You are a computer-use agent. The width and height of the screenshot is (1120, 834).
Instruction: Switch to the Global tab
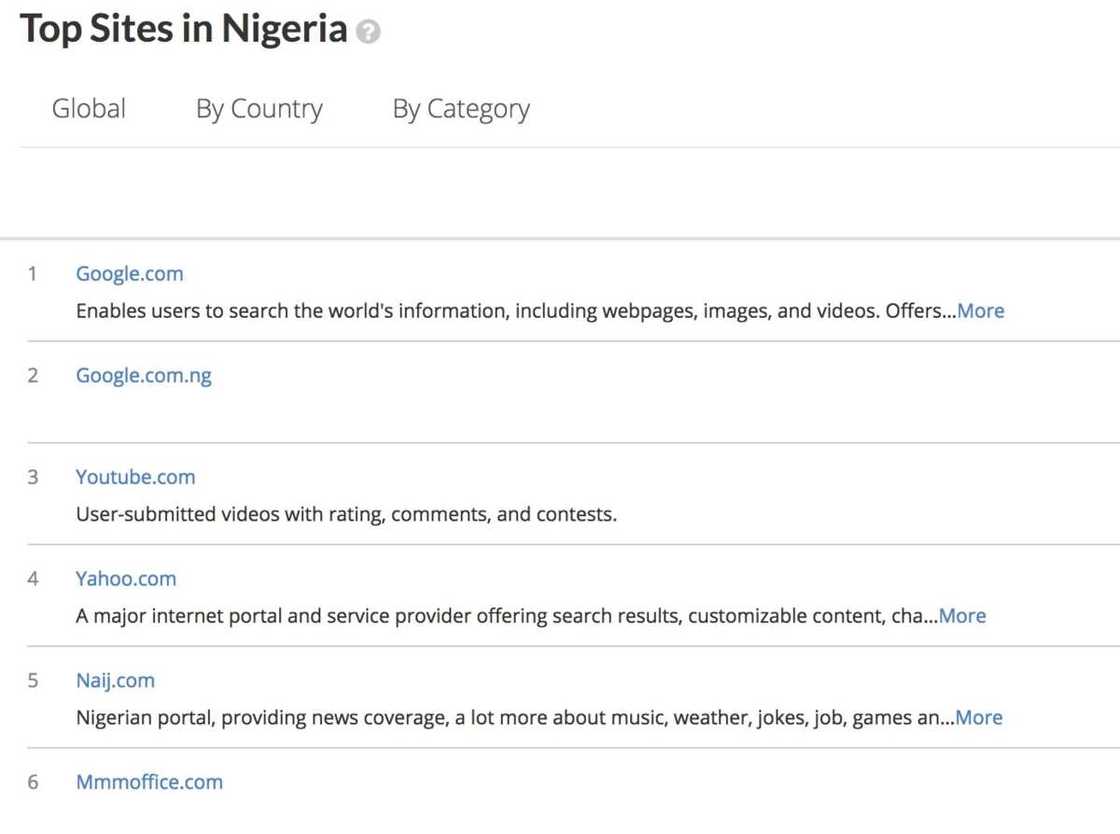click(88, 108)
